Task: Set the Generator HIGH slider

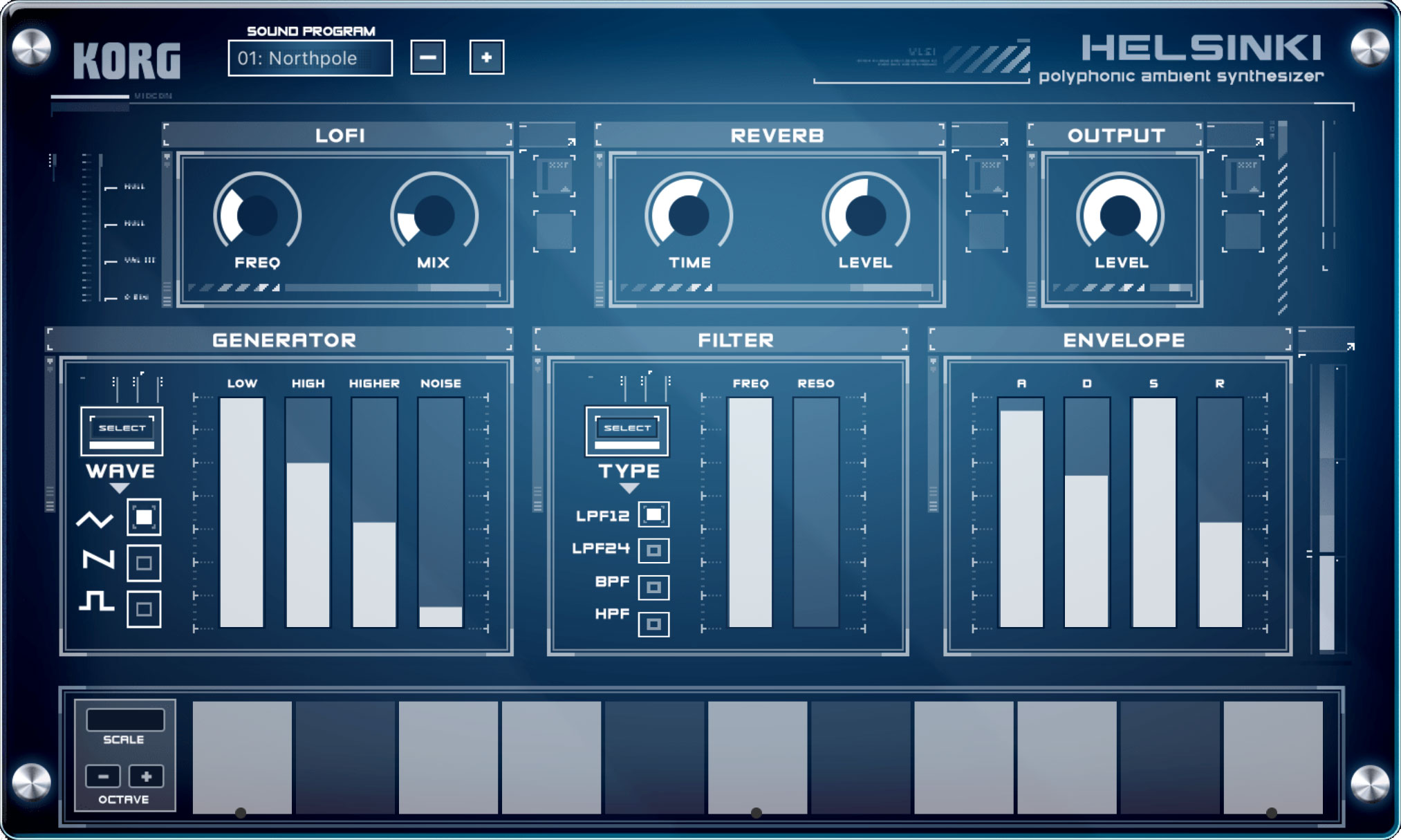Action: click(308, 512)
